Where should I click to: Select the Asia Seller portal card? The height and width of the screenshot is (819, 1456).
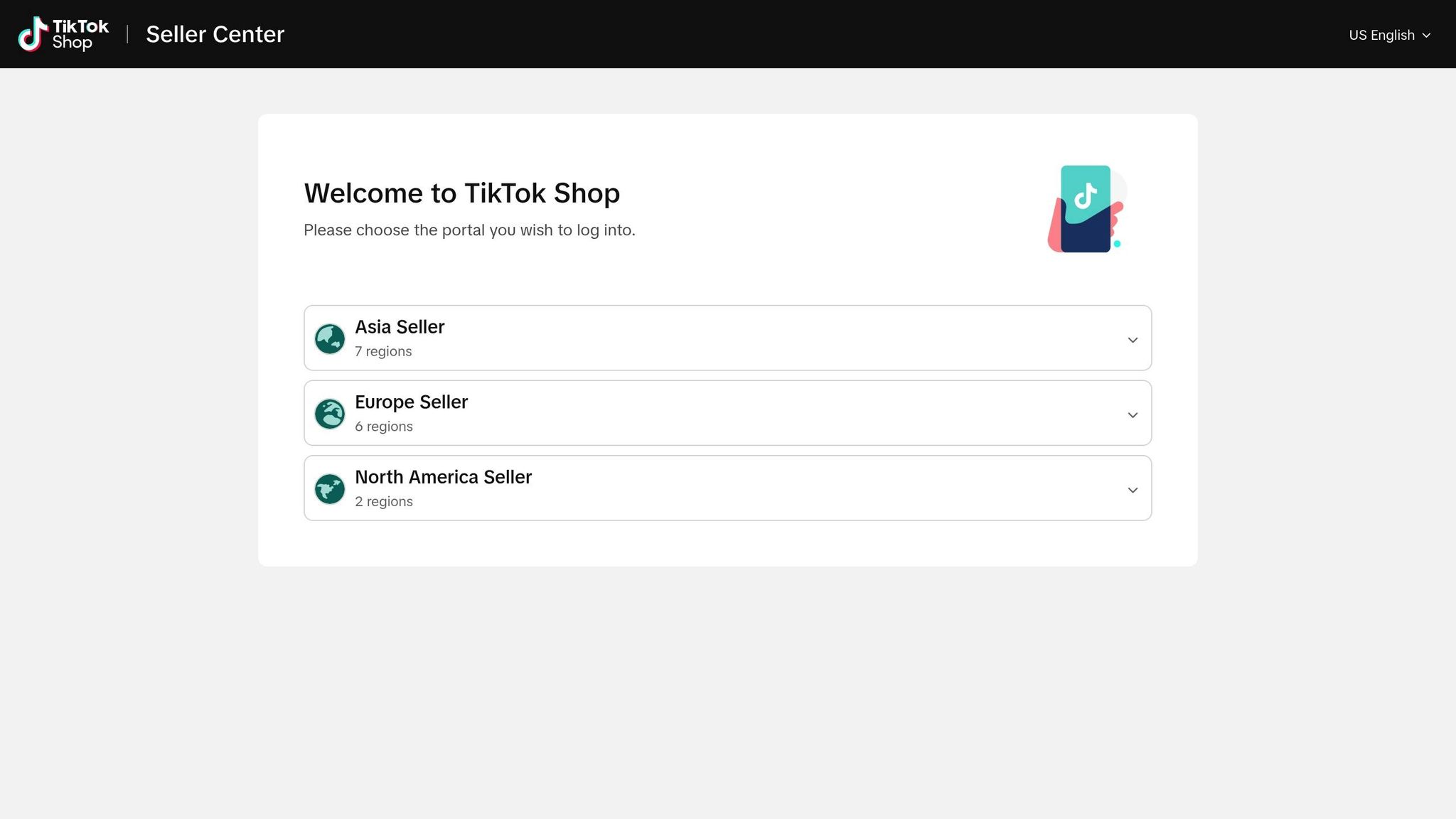coord(727,338)
